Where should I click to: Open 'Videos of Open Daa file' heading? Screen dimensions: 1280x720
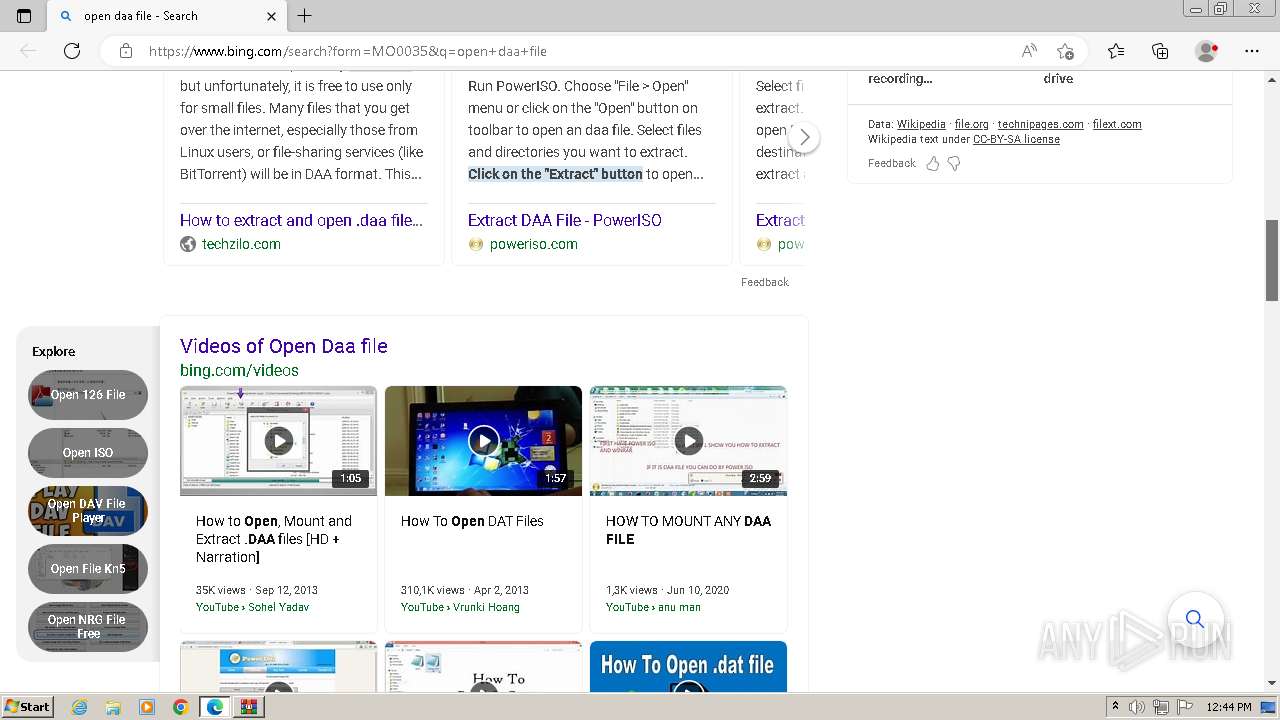pyautogui.click(x=284, y=346)
